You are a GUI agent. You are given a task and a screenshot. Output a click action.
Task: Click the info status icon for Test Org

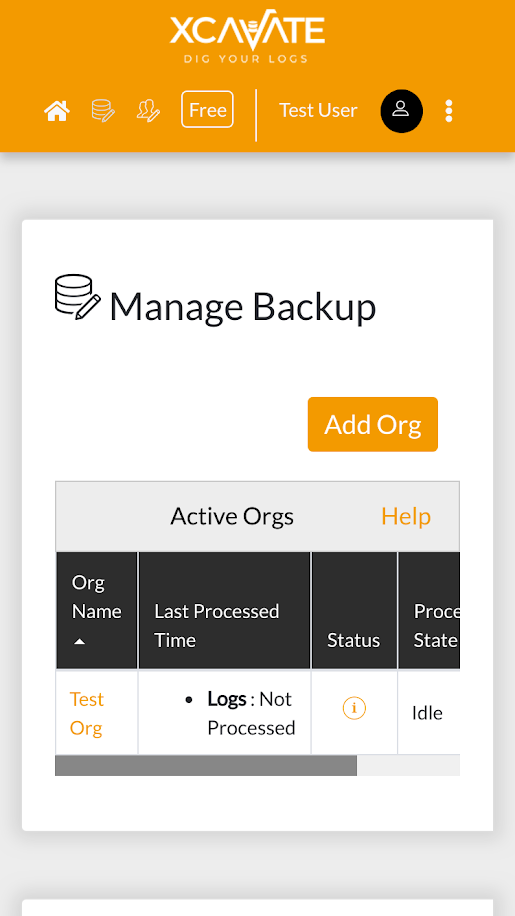pyautogui.click(x=354, y=709)
